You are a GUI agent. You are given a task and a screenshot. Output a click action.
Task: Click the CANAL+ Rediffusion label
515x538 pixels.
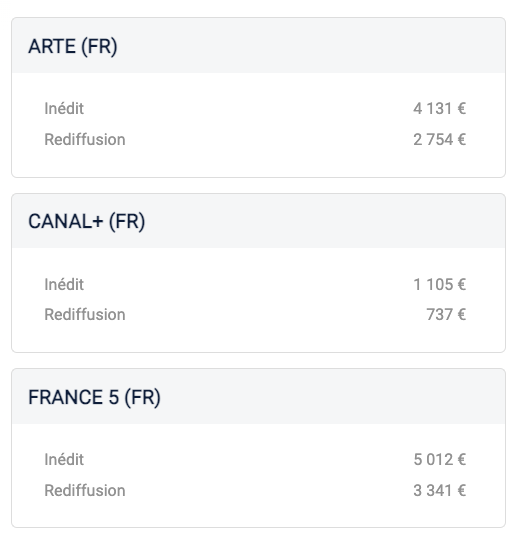tap(85, 314)
